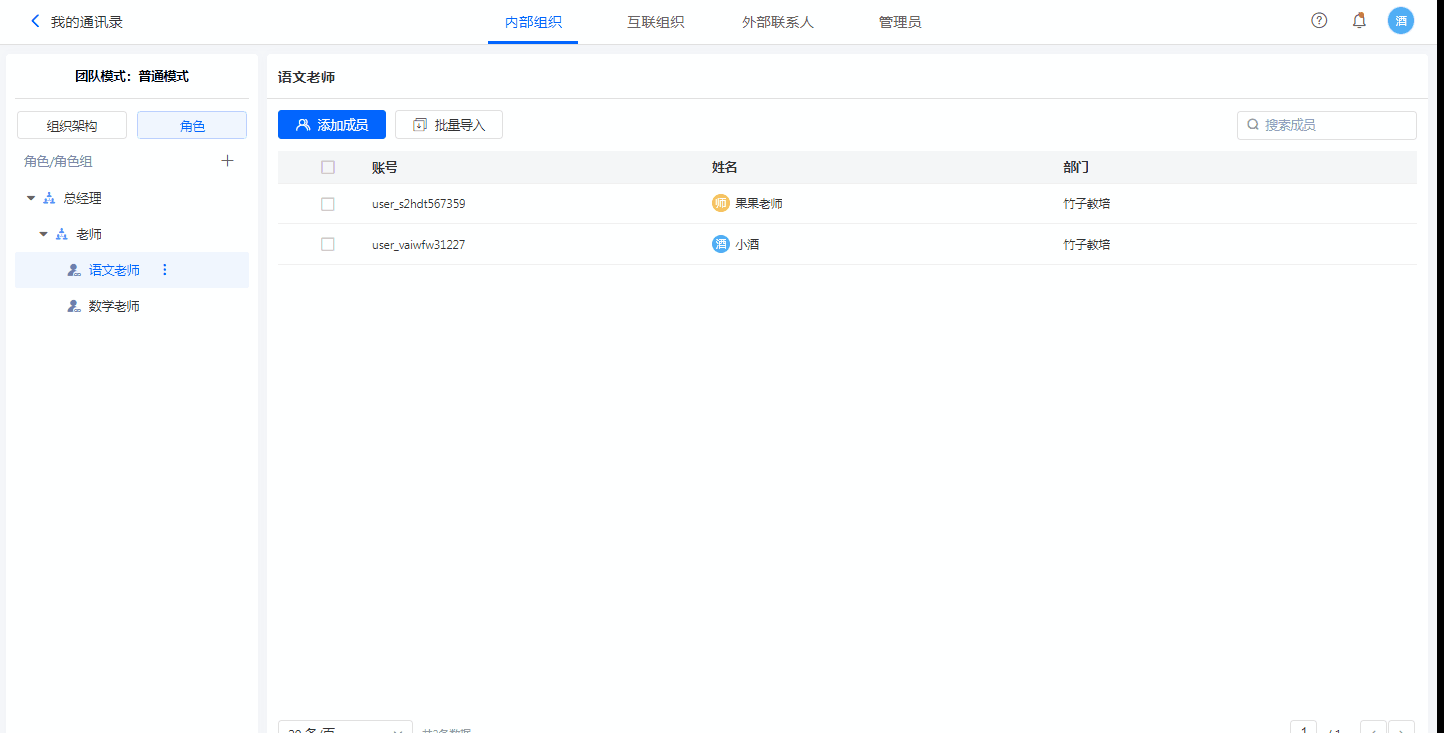Open the page size dropdown
Image resolution: width=1444 pixels, height=733 pixels.
click(x=345, y=728)
